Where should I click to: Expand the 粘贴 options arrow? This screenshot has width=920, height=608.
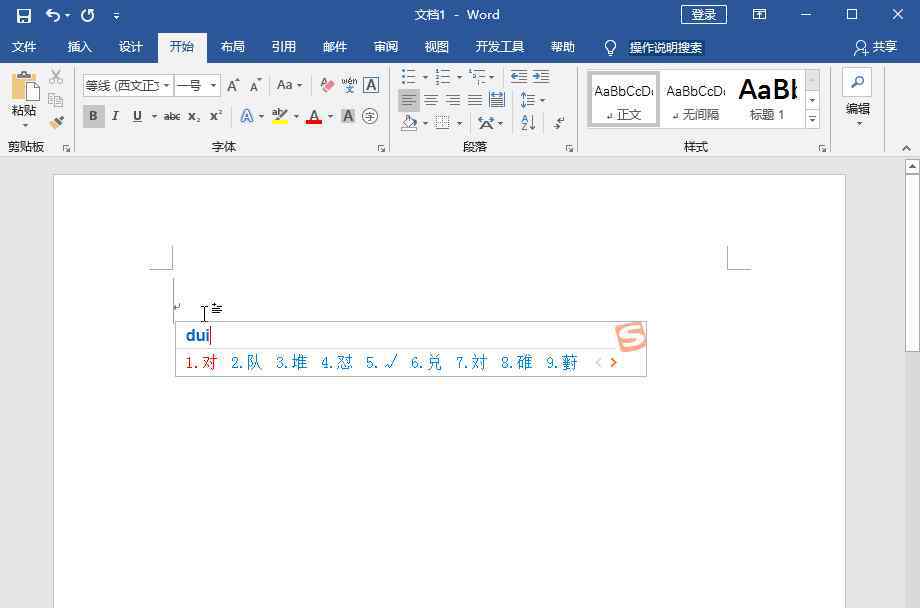[25, 125]
